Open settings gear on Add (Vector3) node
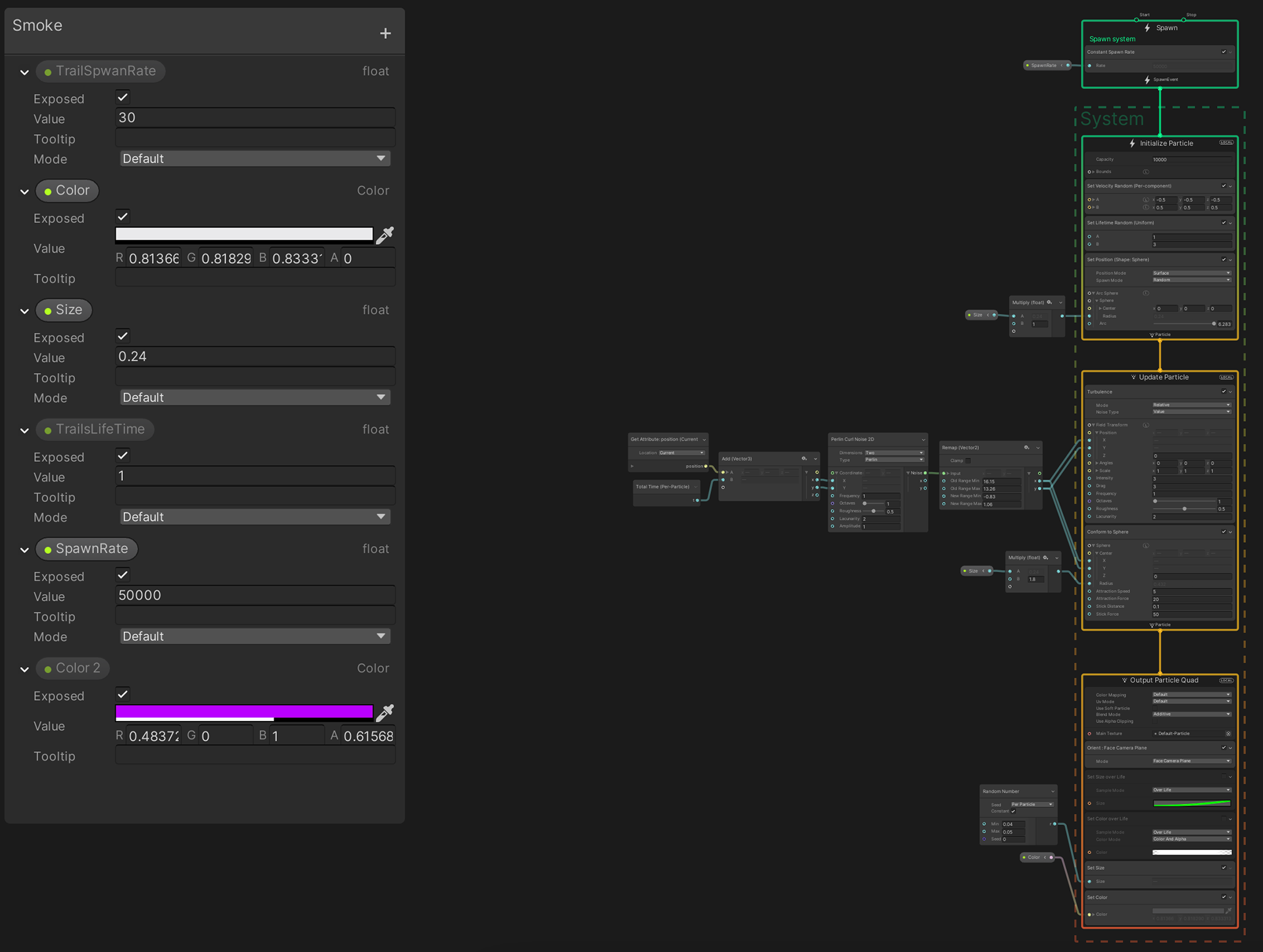The width and height of the screenshot is (1263, 952). click(804, 459)
